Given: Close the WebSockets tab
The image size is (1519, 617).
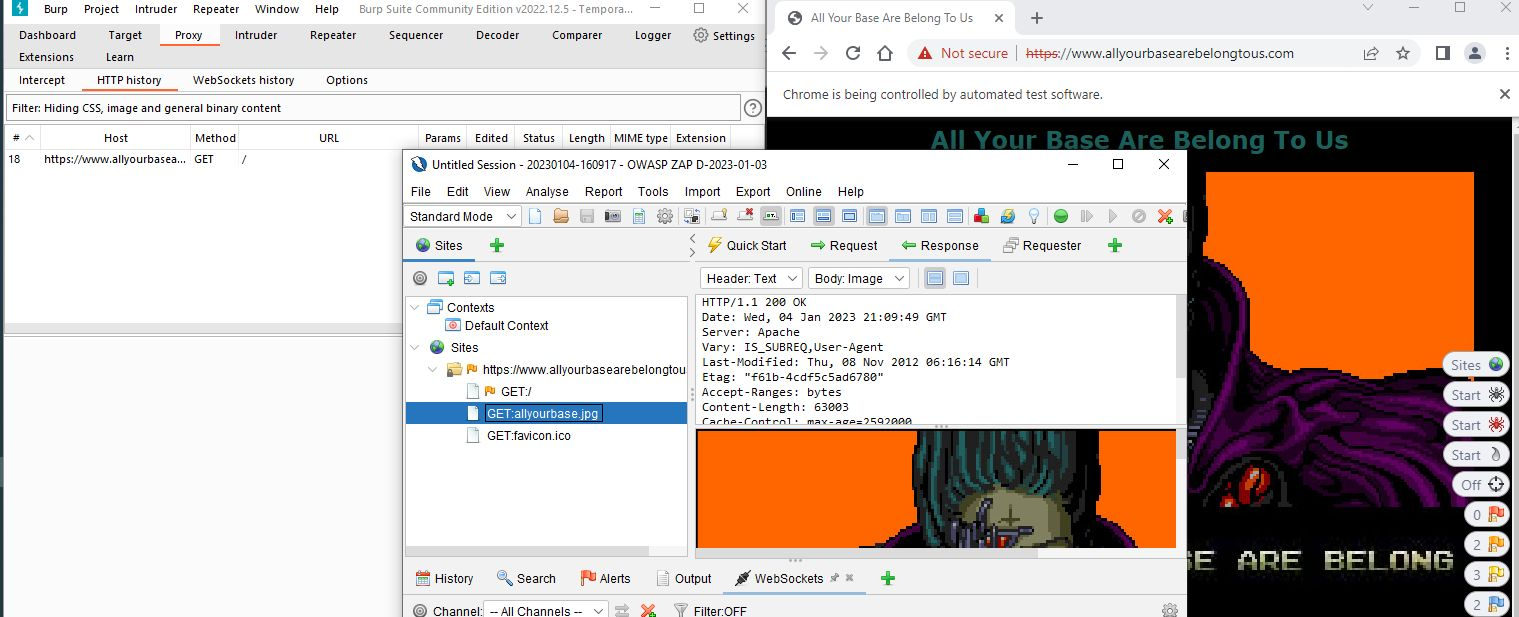Looking at the screenshot, I should (850, 577).
